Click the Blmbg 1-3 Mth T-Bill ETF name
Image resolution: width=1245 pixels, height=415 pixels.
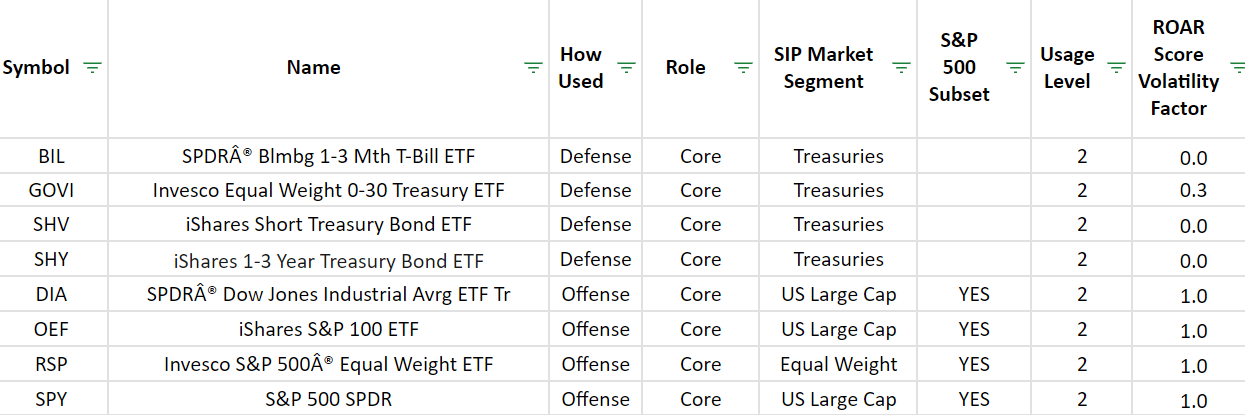tap(329, 156)
